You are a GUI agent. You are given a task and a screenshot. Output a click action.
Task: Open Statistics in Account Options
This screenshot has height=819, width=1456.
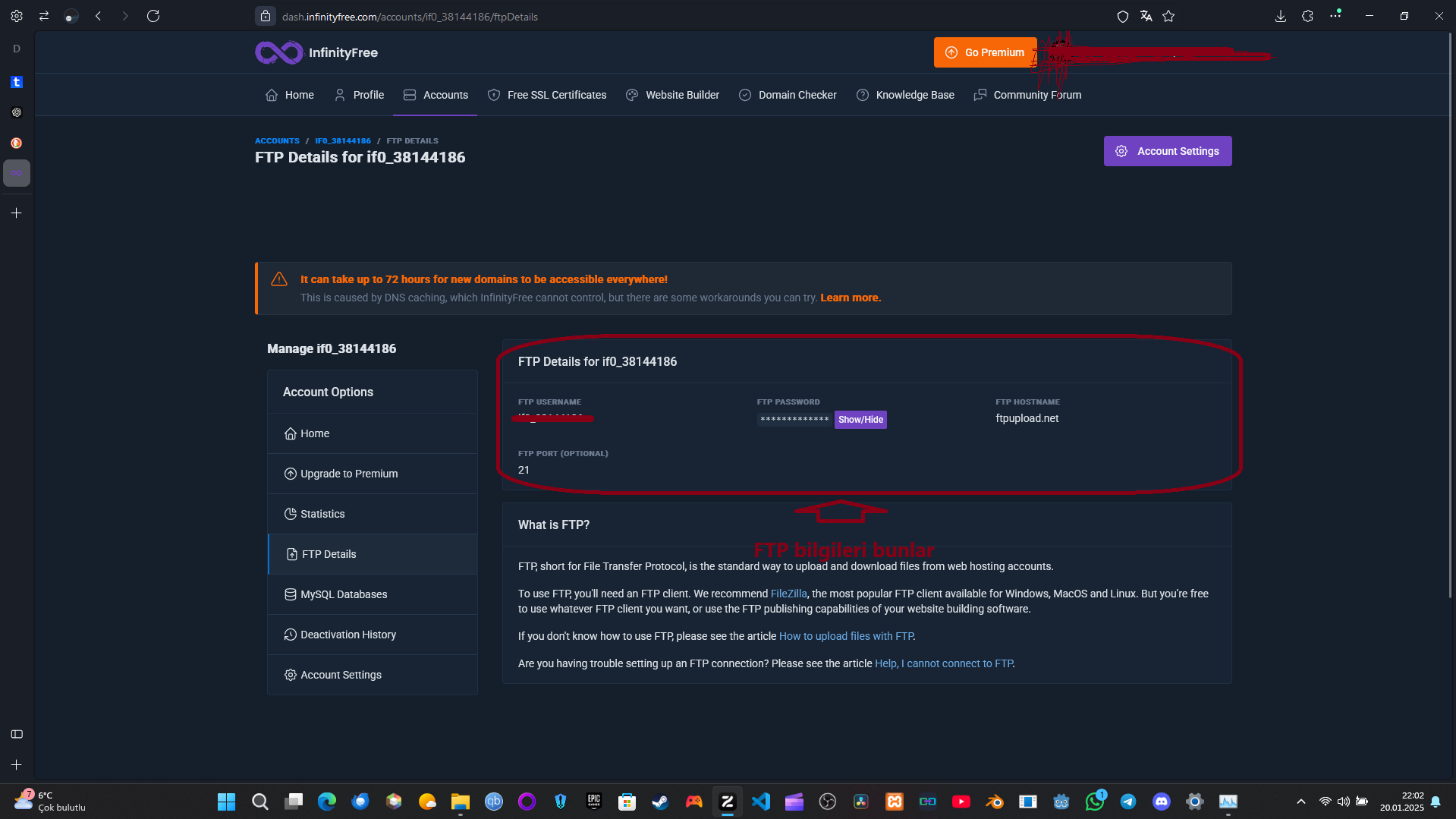(x=373, y=514)
